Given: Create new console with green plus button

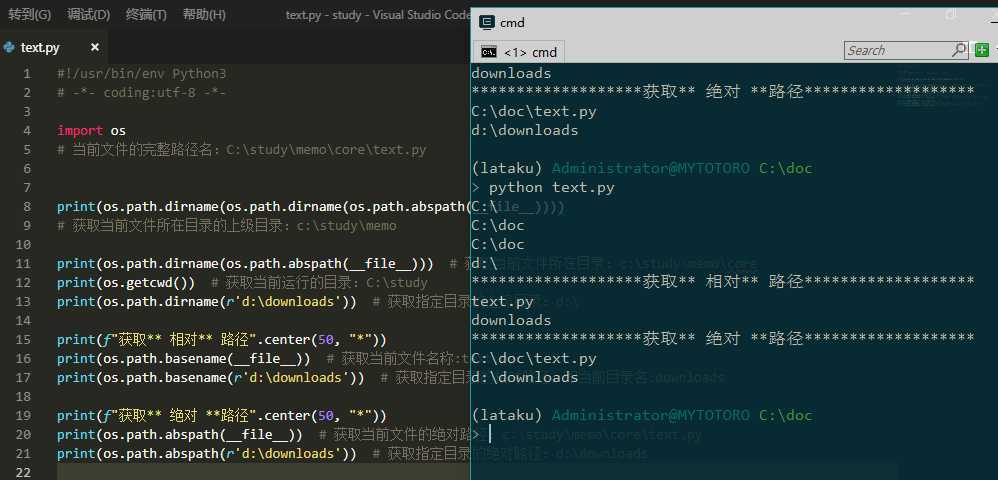Looking at the screenshot, I should pos(981,50).
